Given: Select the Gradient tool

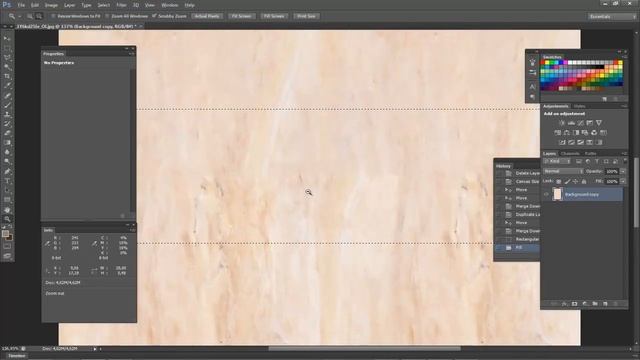Looking at the screenshot, I should pyautogui.click(x=7, y=143).
